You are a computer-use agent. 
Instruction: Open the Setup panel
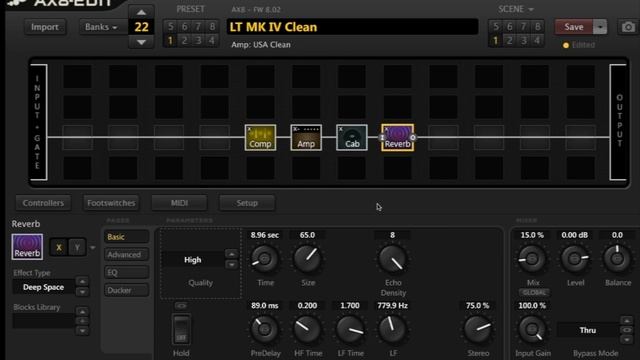tap(247, 203)
